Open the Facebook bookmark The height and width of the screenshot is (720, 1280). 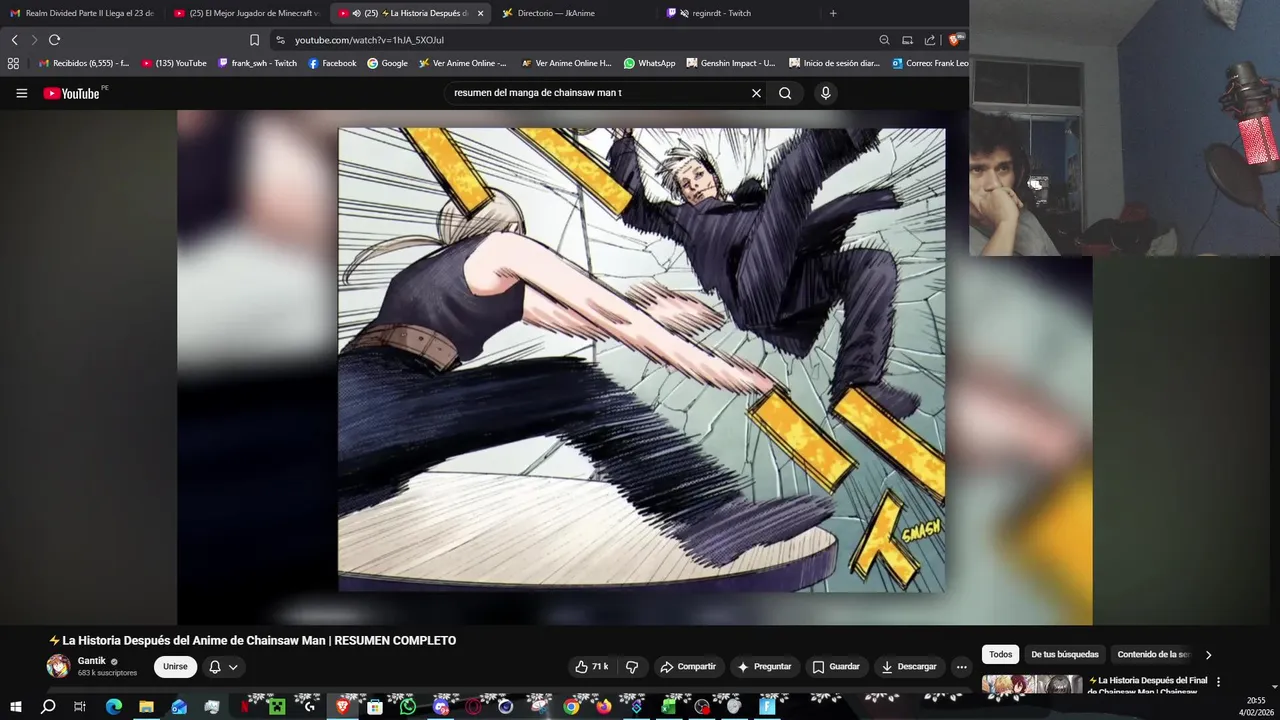(x=332, y=63)
